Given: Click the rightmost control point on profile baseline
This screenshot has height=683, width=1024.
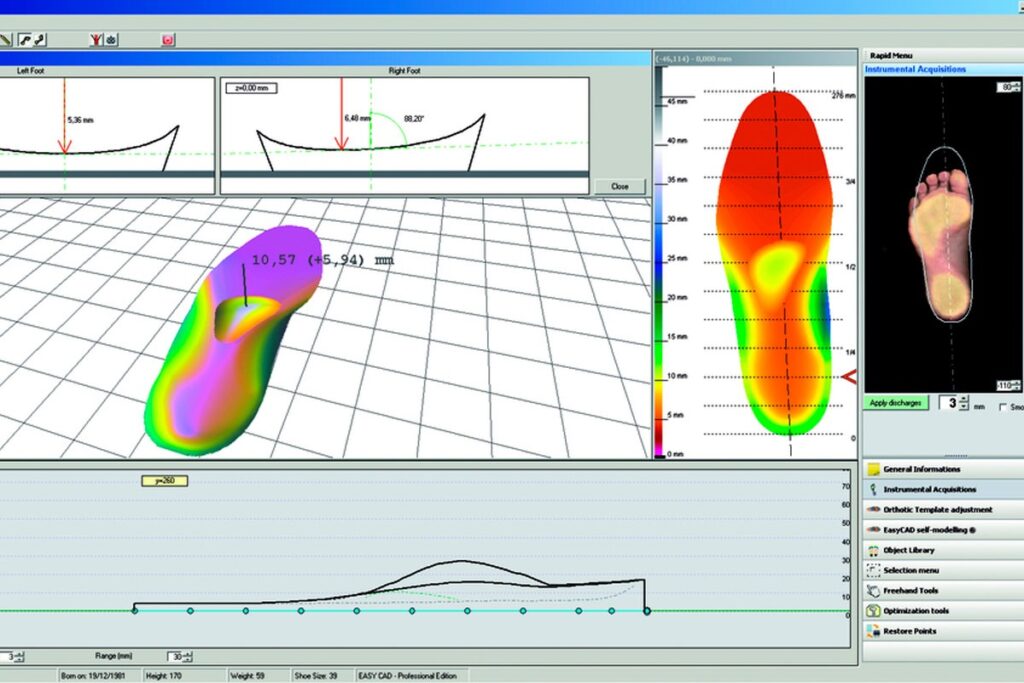Looking at the screenshot, I should pos(647,611).
